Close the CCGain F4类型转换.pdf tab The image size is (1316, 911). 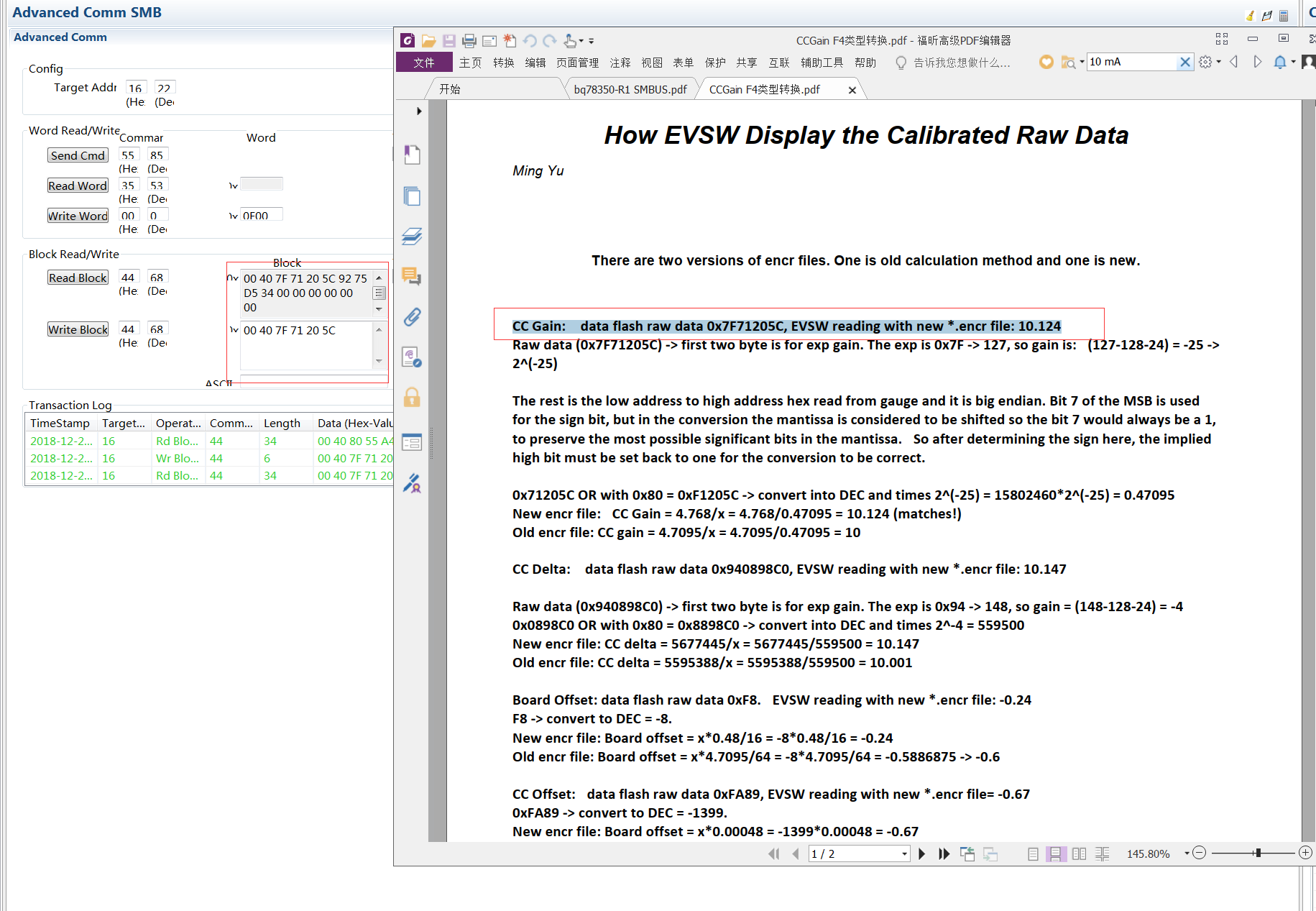tap(852, 90)
